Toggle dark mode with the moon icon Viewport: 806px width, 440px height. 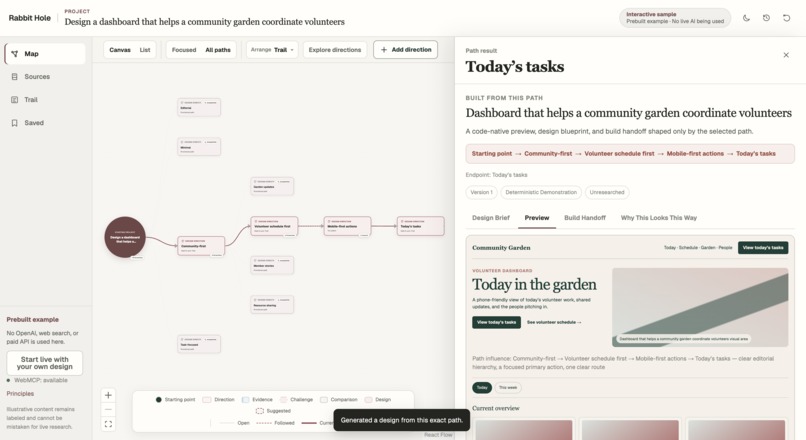click(x=746, y=18)
